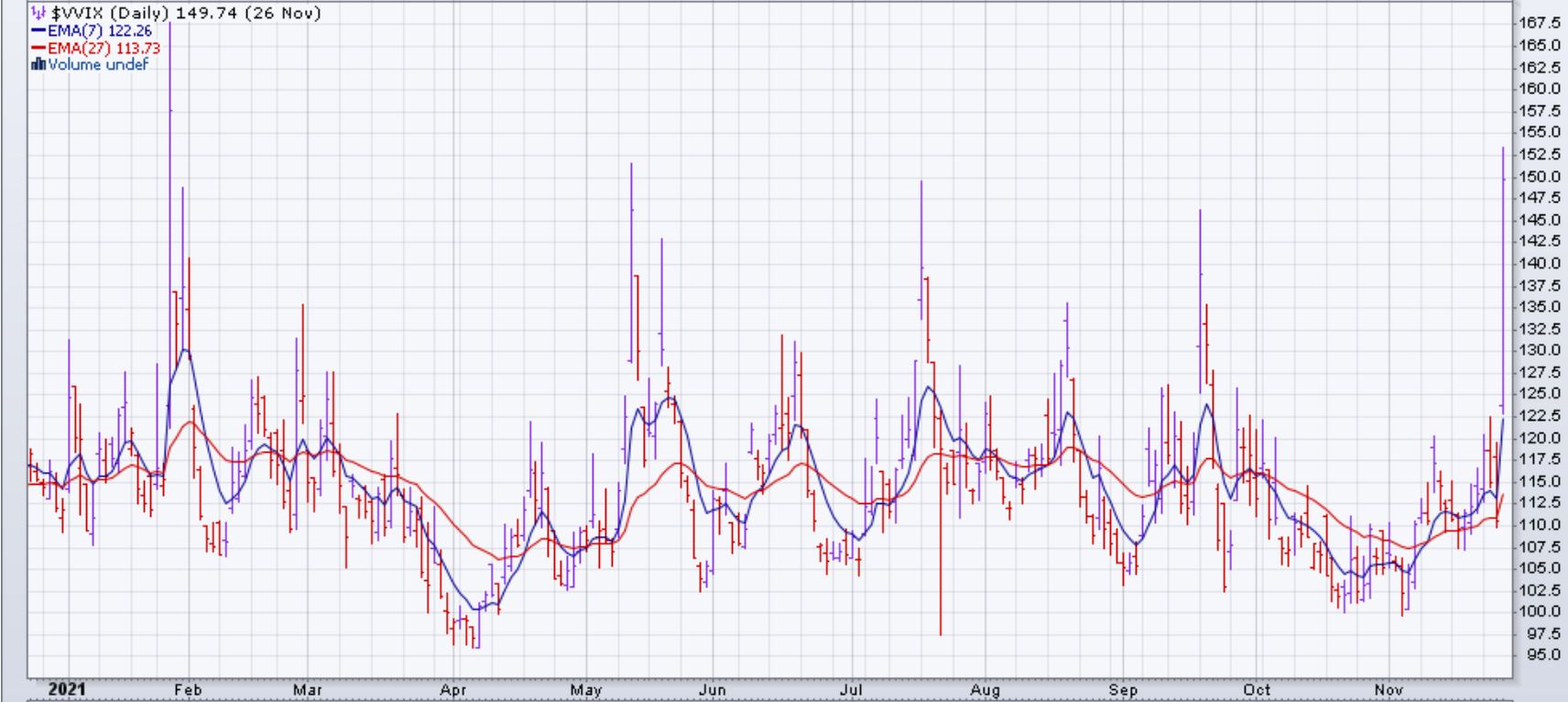Click the Apr month label on the x-axis

tap(454, 689)
